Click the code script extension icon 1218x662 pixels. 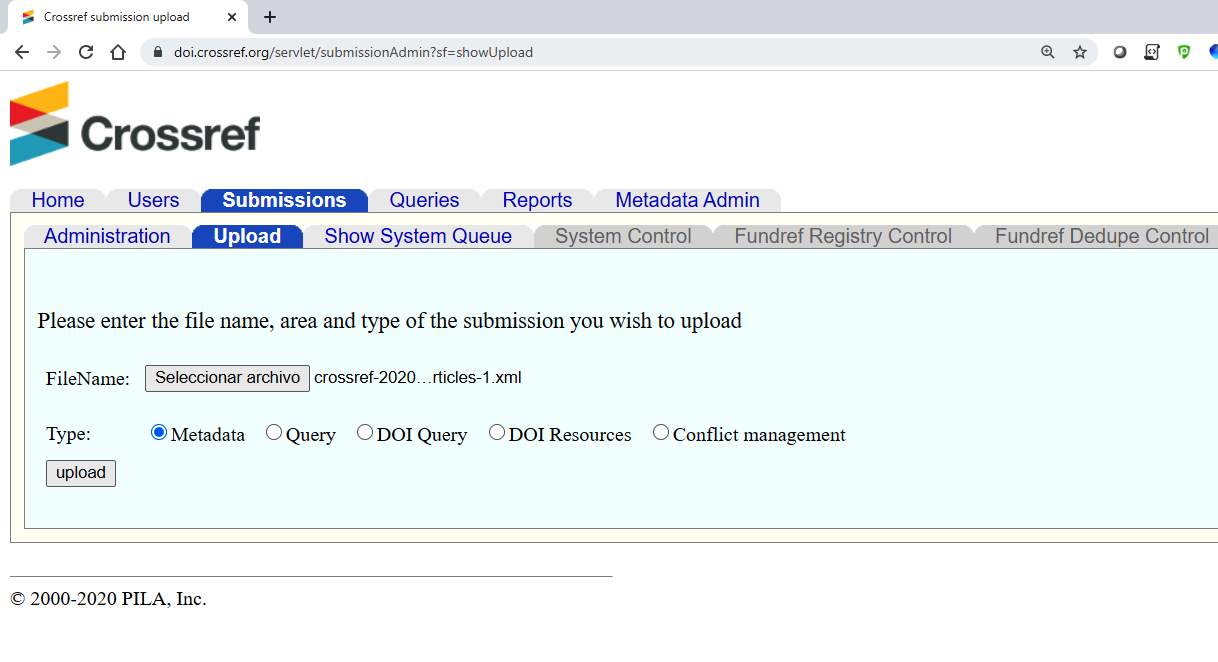pos(1152,51)
